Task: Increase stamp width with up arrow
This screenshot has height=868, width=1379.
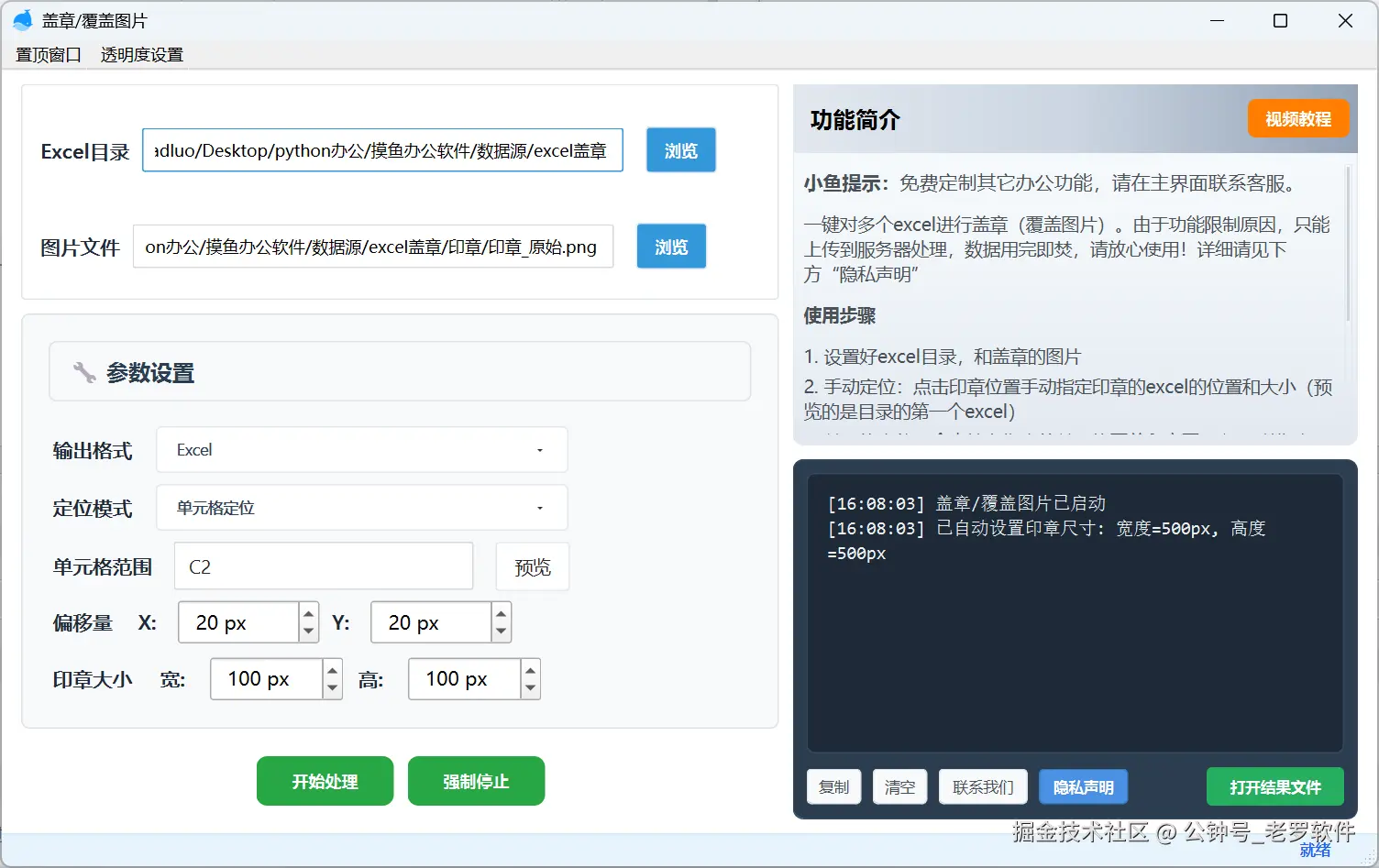Action: pyautogui.click(x=333, y=671)
